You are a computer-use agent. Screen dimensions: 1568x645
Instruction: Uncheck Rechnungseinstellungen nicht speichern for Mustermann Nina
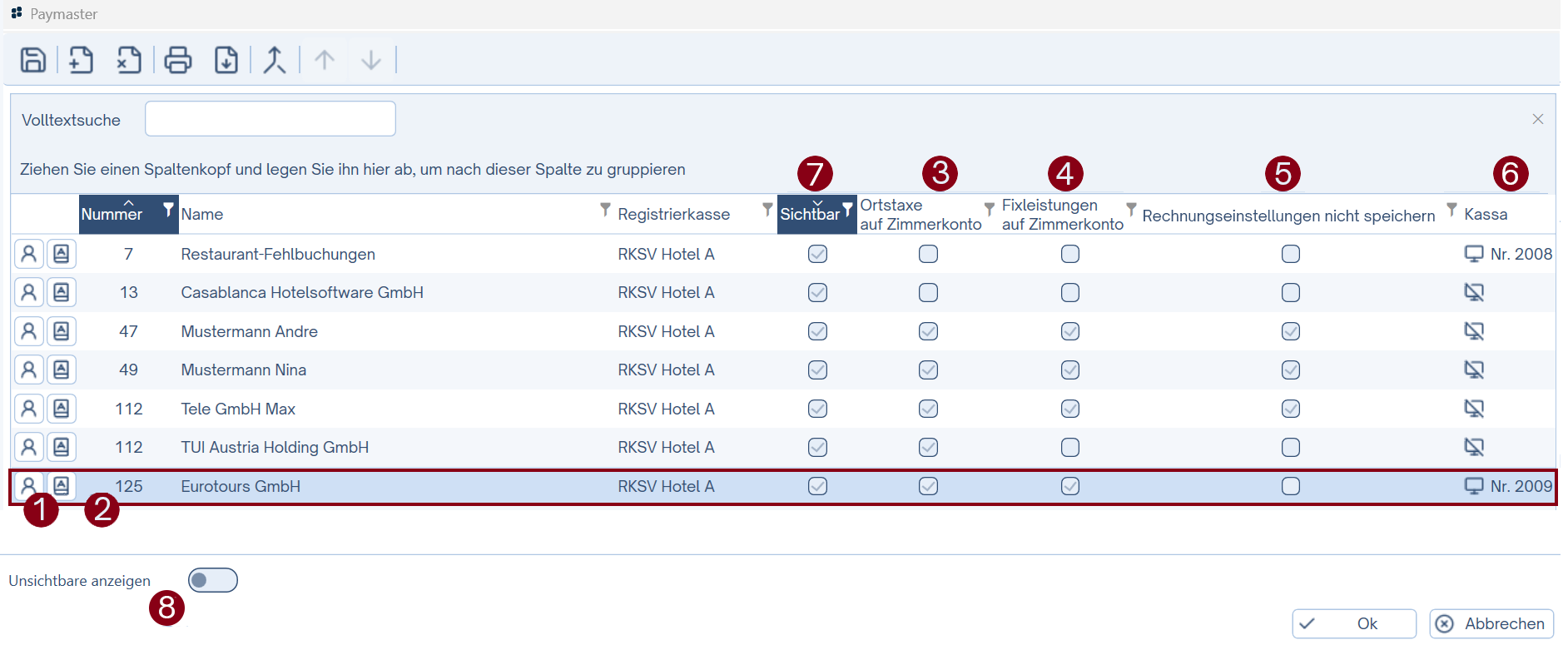1291,370
